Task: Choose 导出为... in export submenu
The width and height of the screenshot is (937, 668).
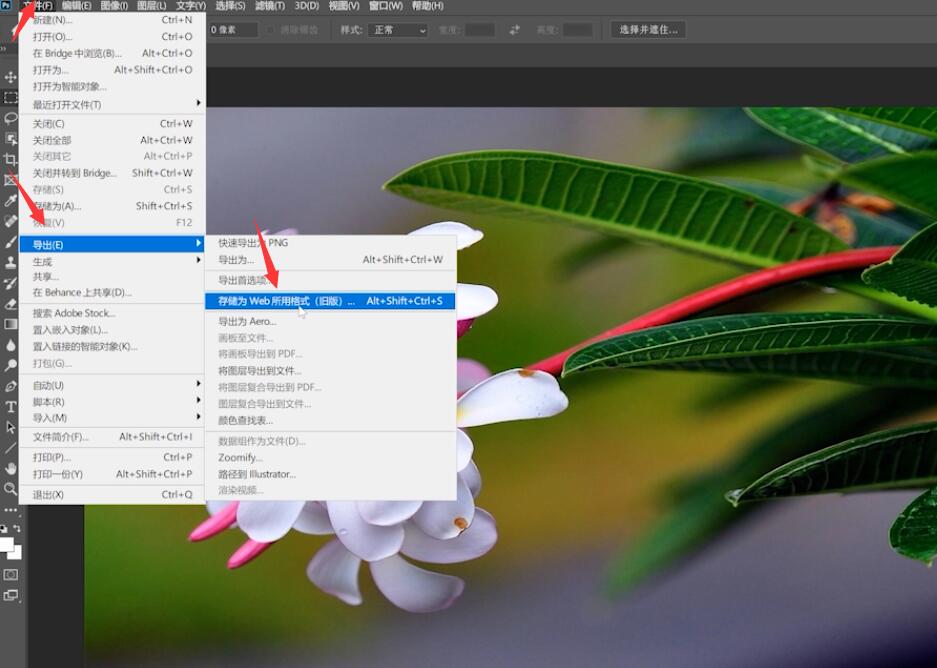Action: [330, 259]
